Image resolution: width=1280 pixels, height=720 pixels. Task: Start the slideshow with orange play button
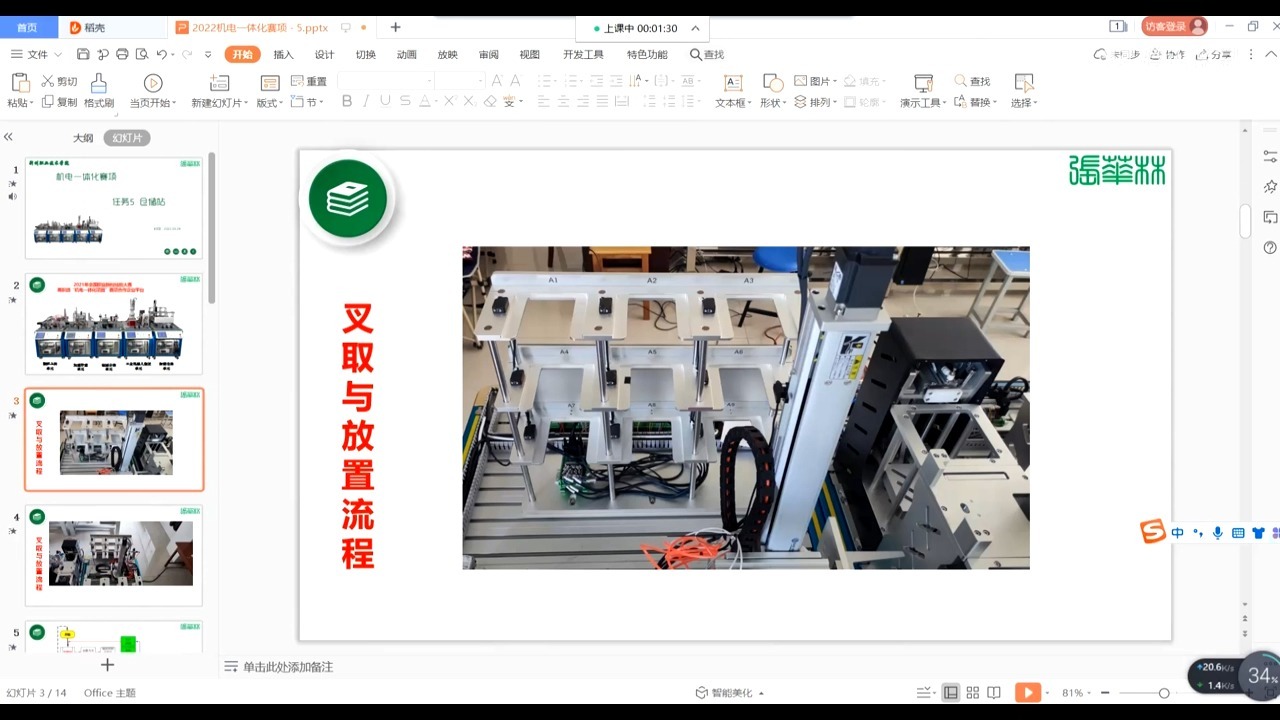[1027, 692]
